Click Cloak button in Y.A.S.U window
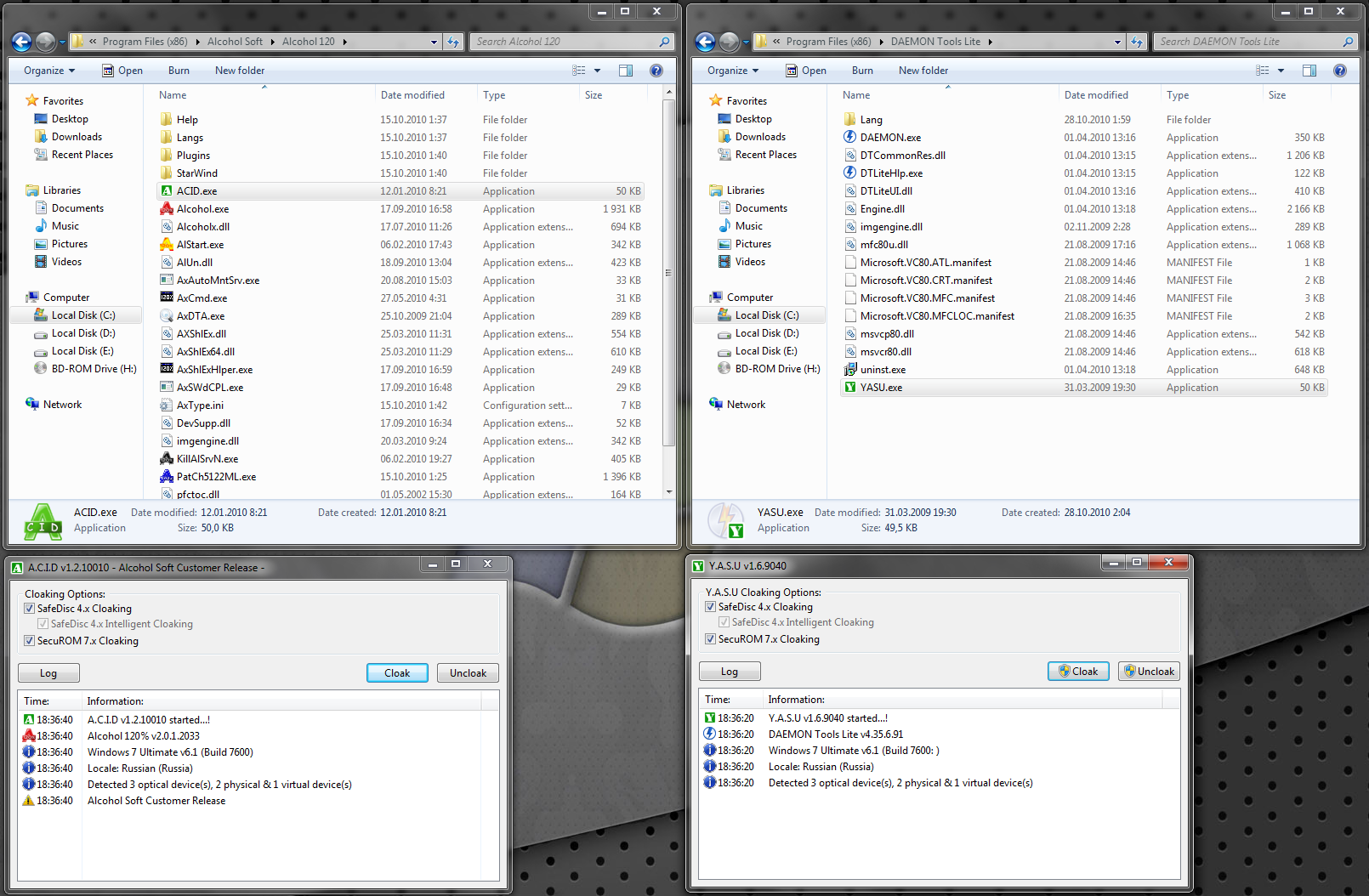The image size is (1369, 896). coord(1078,672)
